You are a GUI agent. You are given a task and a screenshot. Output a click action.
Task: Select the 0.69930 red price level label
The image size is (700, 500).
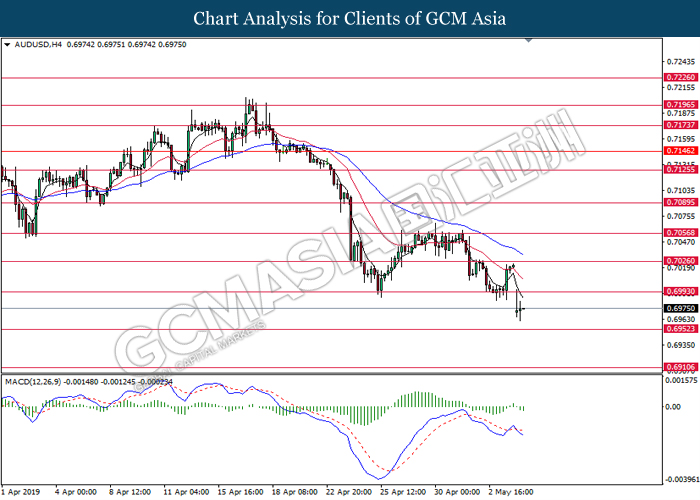pyautogui.click(x=681, y=292)
